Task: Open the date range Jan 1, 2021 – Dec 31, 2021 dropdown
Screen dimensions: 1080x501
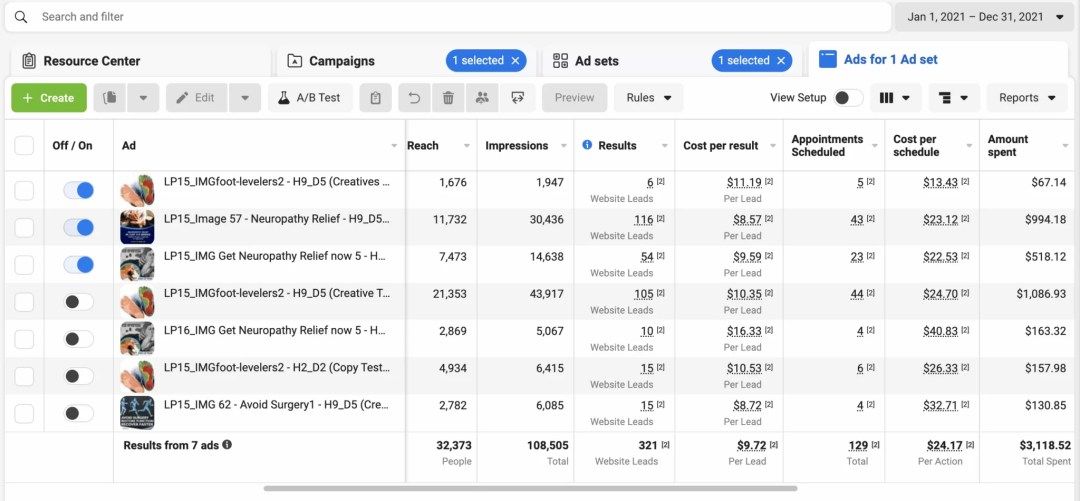Action: (x=986, y=17)
